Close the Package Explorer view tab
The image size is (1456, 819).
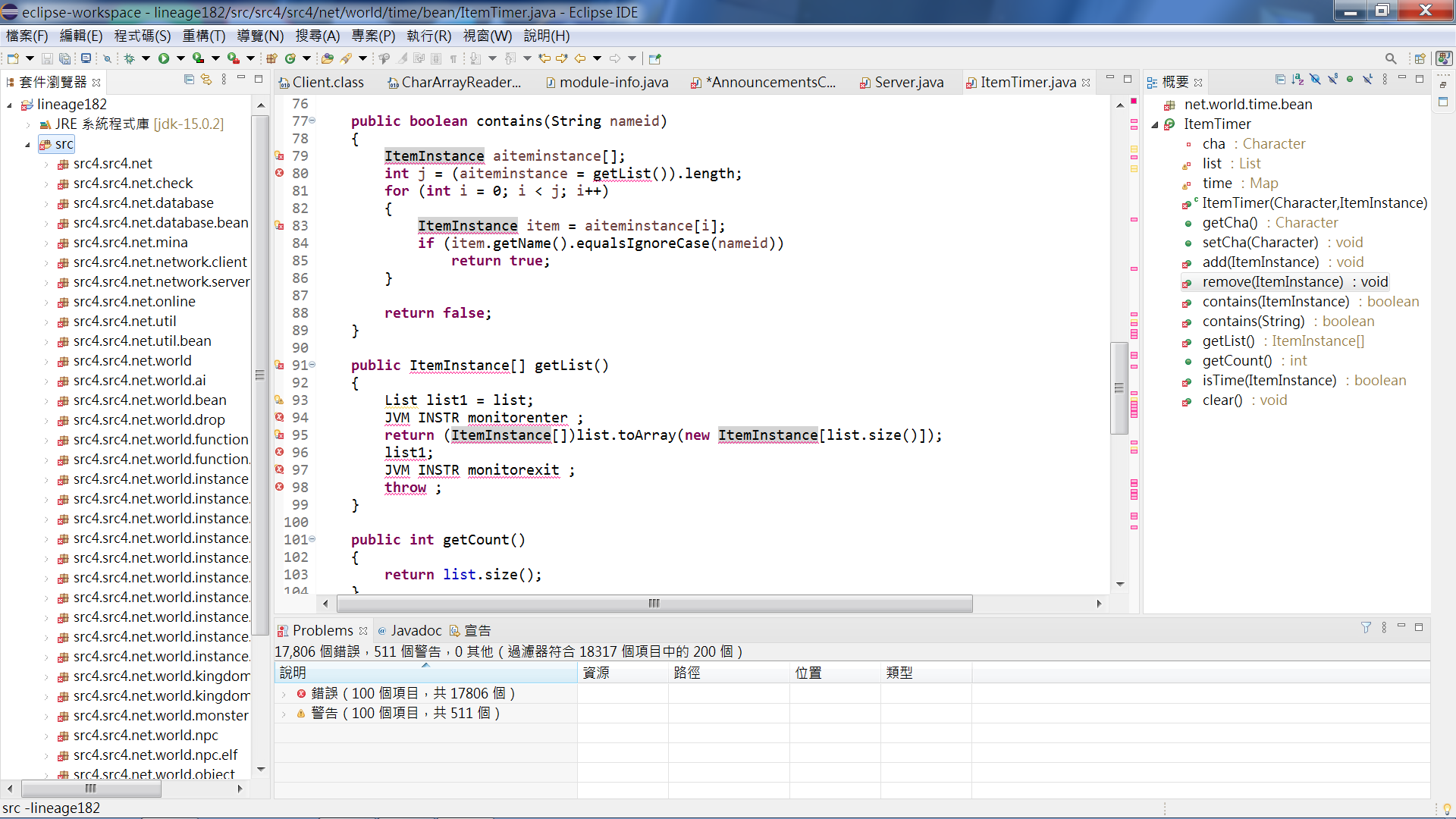click(96, 82)
